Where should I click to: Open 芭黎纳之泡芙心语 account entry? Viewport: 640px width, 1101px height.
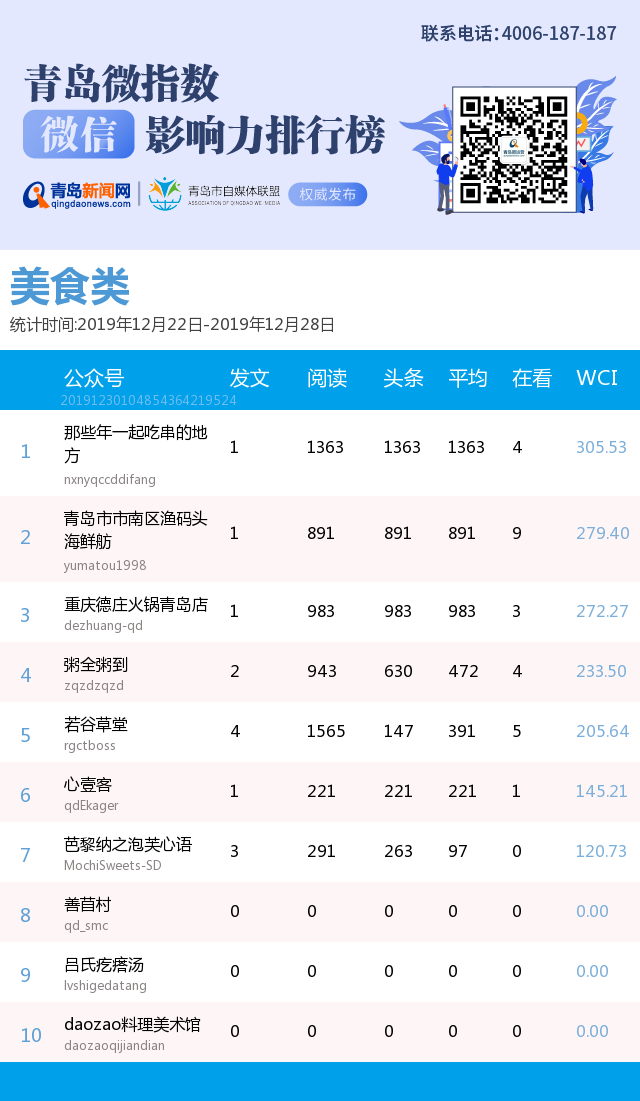click(x=128, y=845)
